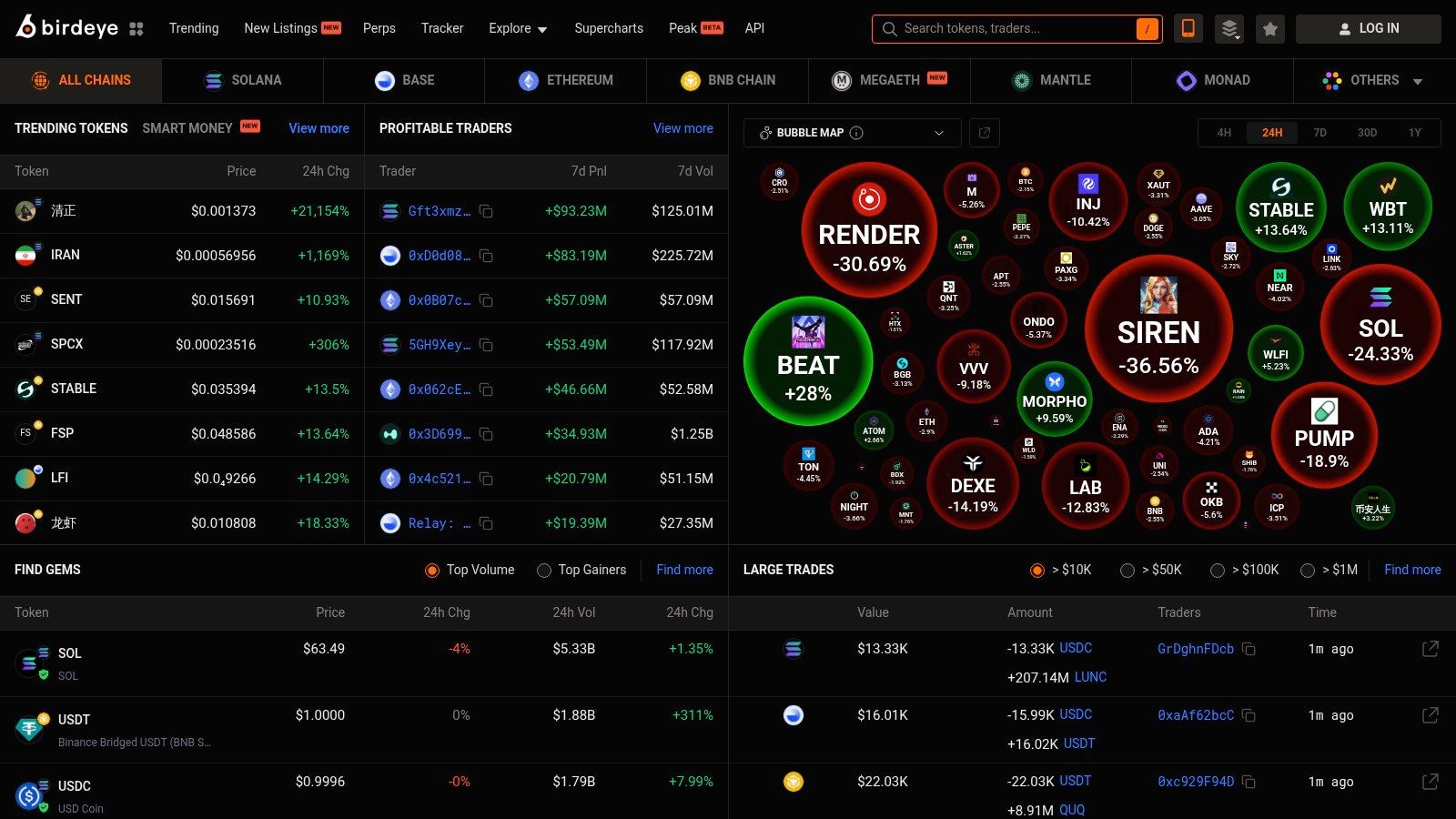Click the RENDER bubble
The width and height of the screenshot is (1456, 819).
click(869, 230)
